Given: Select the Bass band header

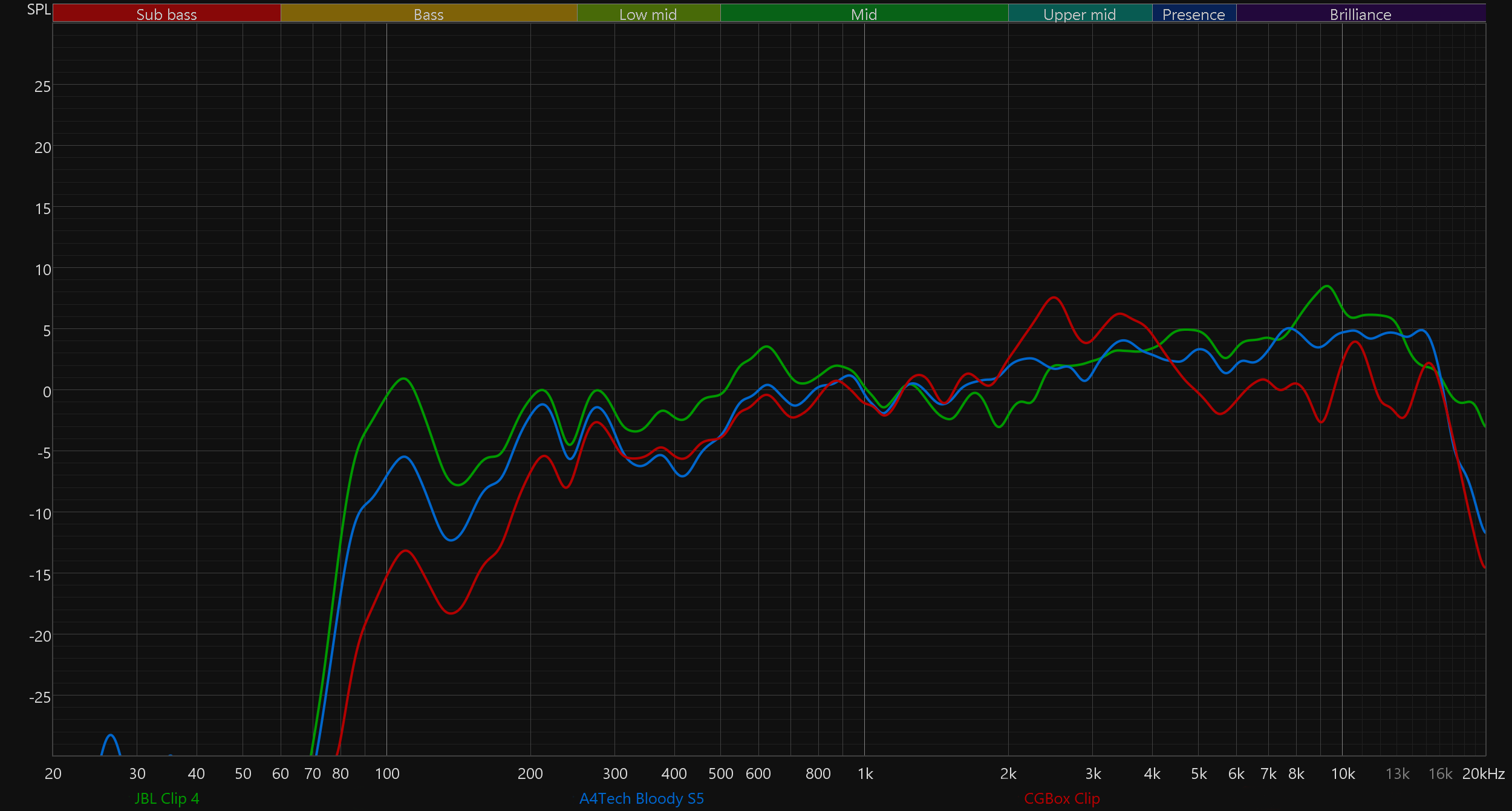Looking at the screenshot, I should (x=428, y=14).
